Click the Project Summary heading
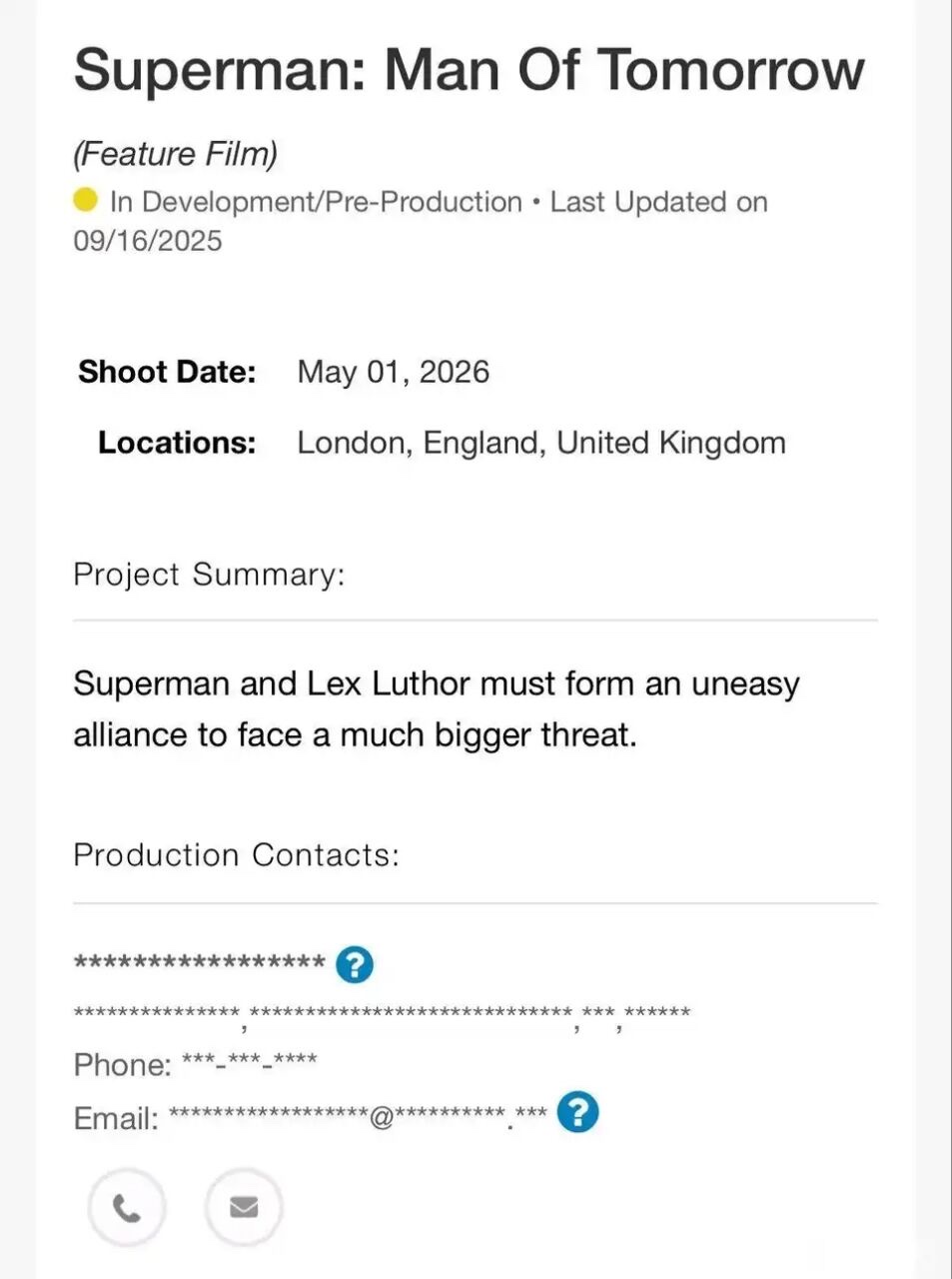The height and width of the screenshot is (1279, 952). 209,575
